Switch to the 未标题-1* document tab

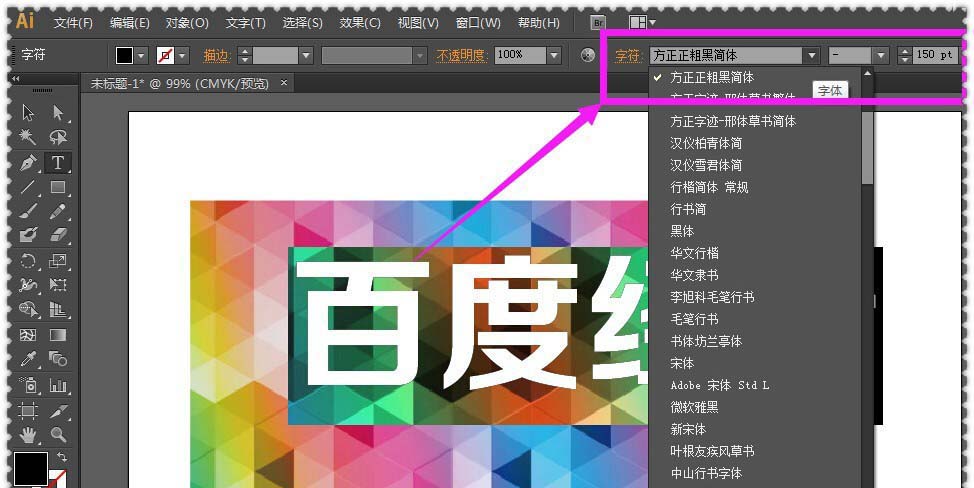(x=180, y=83)
